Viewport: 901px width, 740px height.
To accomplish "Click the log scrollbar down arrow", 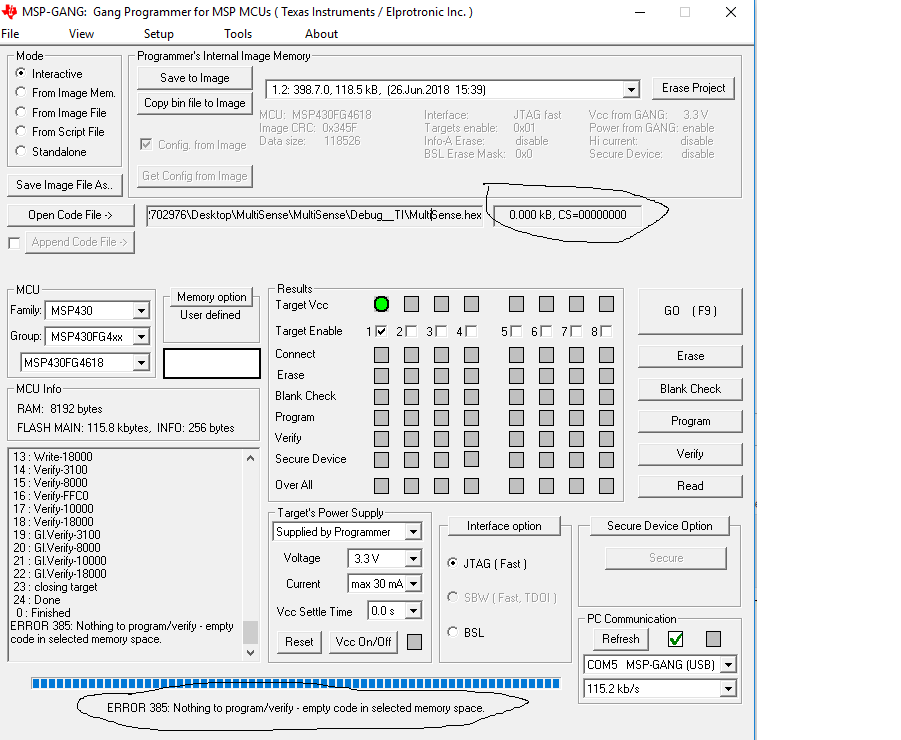I will pyautogui.click(x=250, y=653).
